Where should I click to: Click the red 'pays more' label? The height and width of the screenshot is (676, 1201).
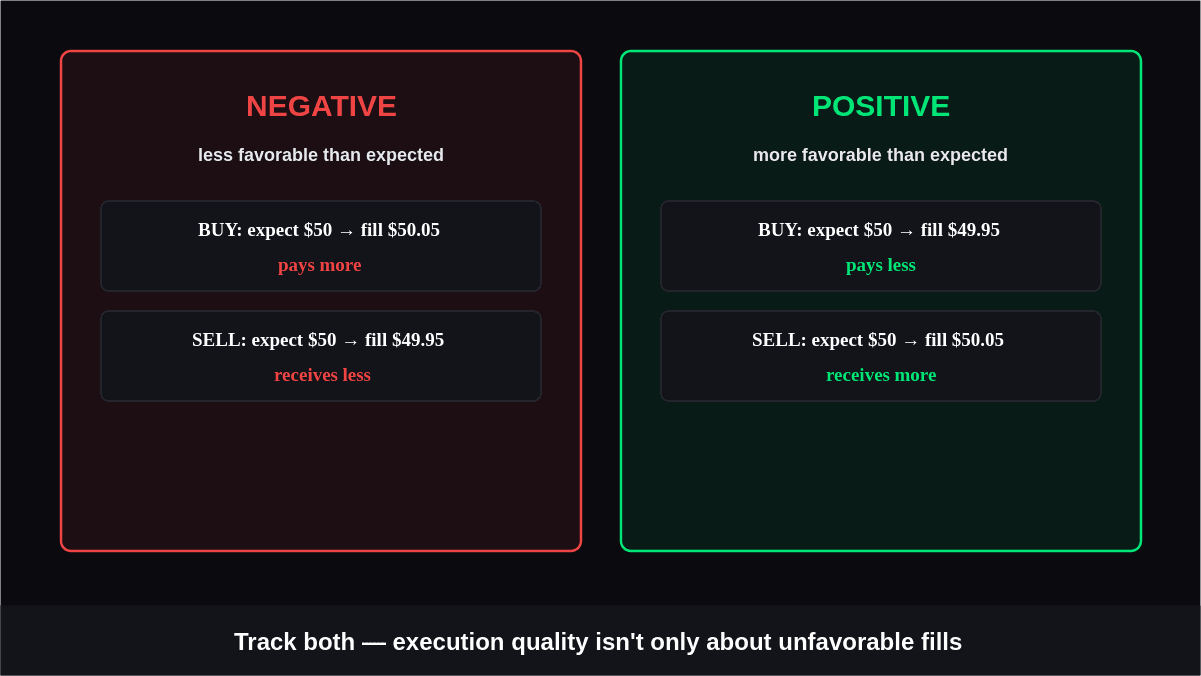(320, 265)
